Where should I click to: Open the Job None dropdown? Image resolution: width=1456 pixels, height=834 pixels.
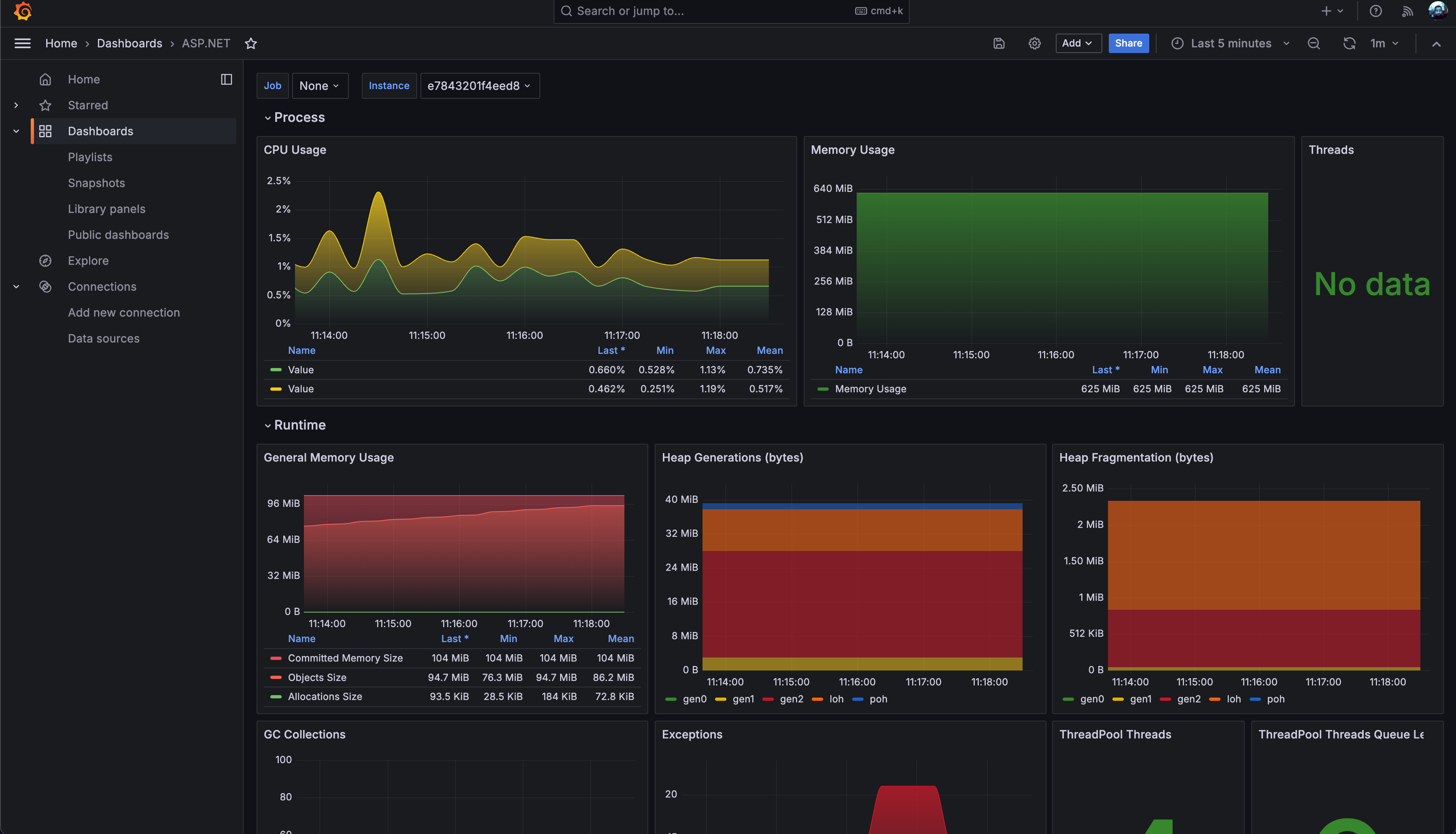319,86
